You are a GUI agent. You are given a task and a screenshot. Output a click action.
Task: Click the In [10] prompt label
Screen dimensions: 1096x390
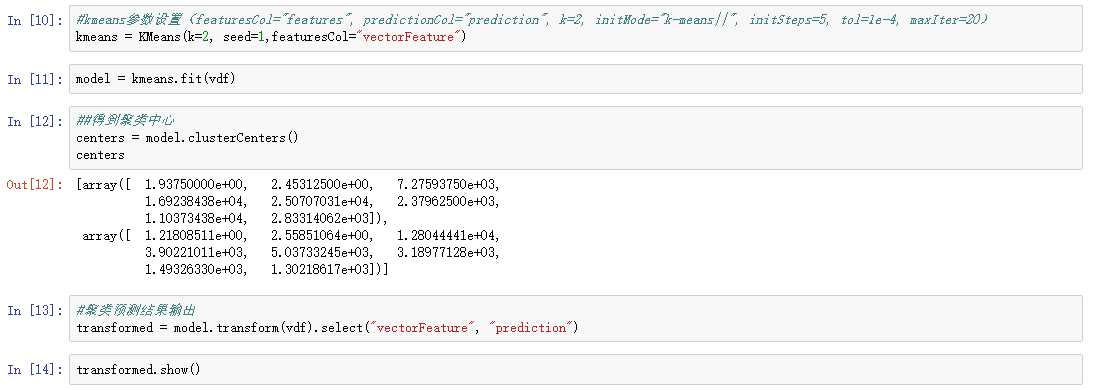point(31,20)
